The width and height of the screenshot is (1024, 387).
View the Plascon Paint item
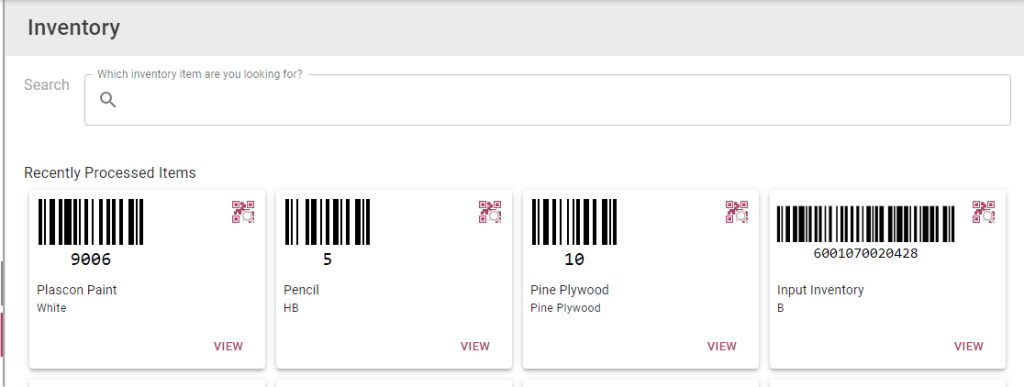click(x=228, y=347)
